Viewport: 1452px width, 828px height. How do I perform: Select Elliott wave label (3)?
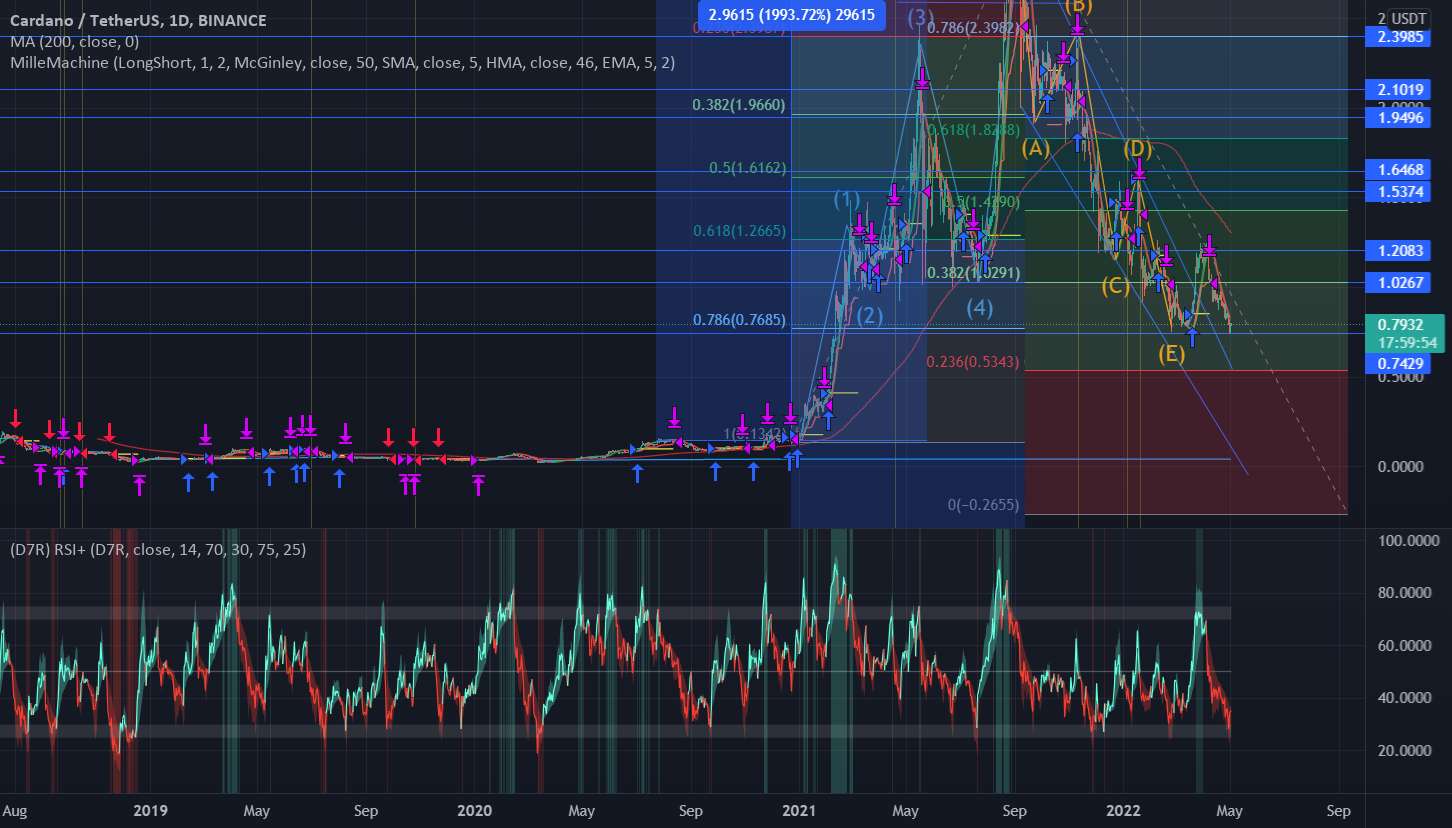pyautogui.click(x=921, y=17)
